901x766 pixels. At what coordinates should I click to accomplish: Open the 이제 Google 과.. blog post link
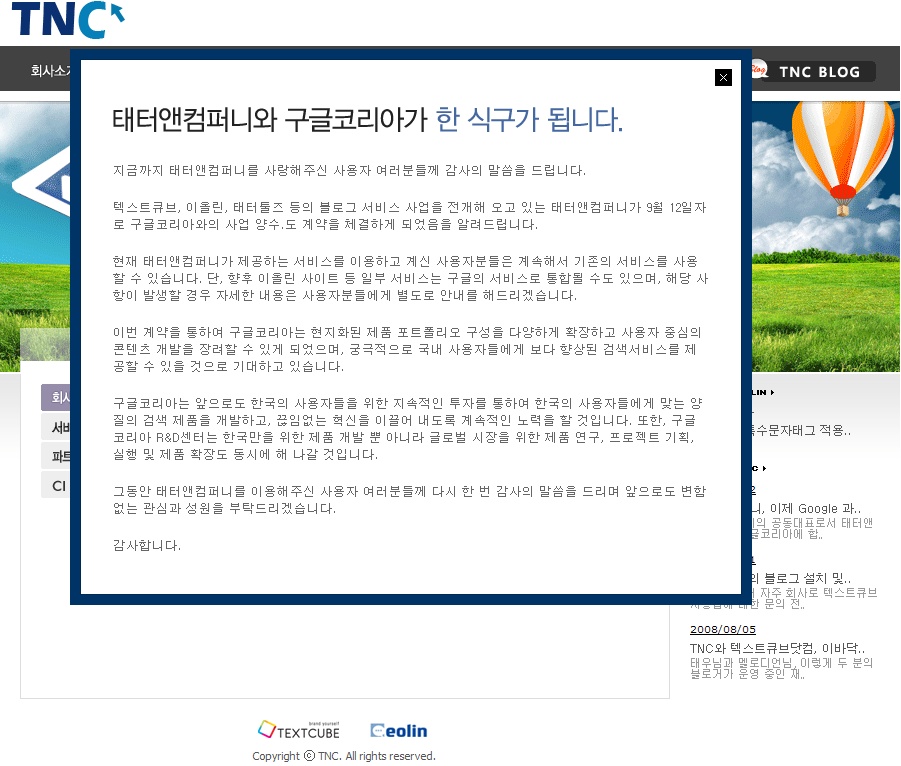(x=807, y=509)
